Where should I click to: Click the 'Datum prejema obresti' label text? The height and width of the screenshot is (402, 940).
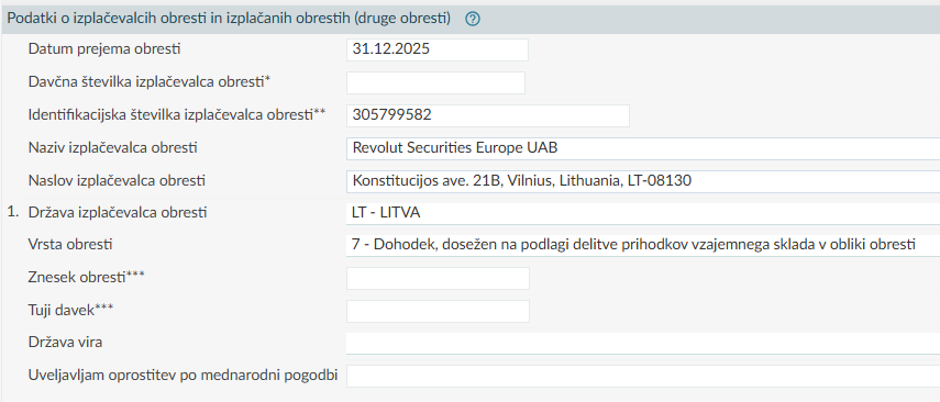108,49
